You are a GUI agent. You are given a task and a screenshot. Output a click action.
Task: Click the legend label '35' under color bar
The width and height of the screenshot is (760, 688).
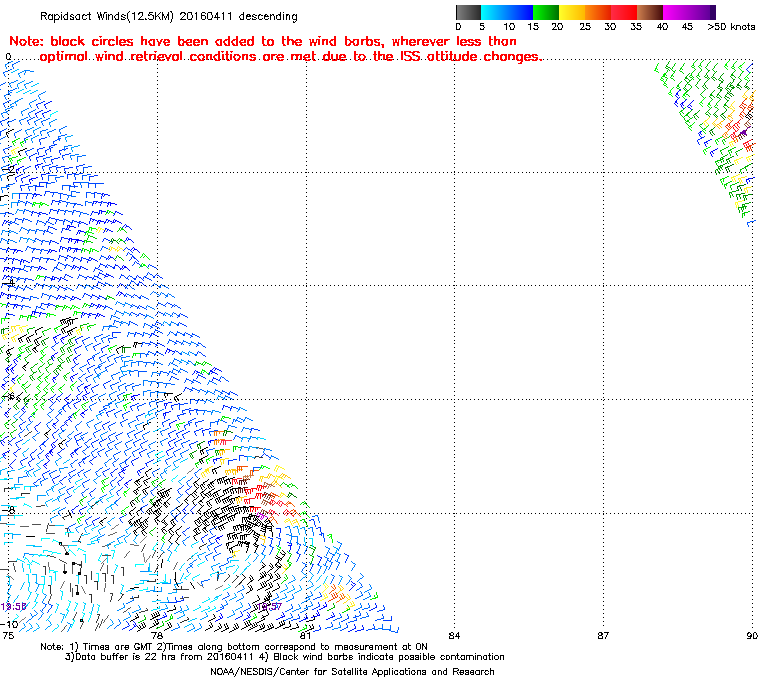point(636,27)
